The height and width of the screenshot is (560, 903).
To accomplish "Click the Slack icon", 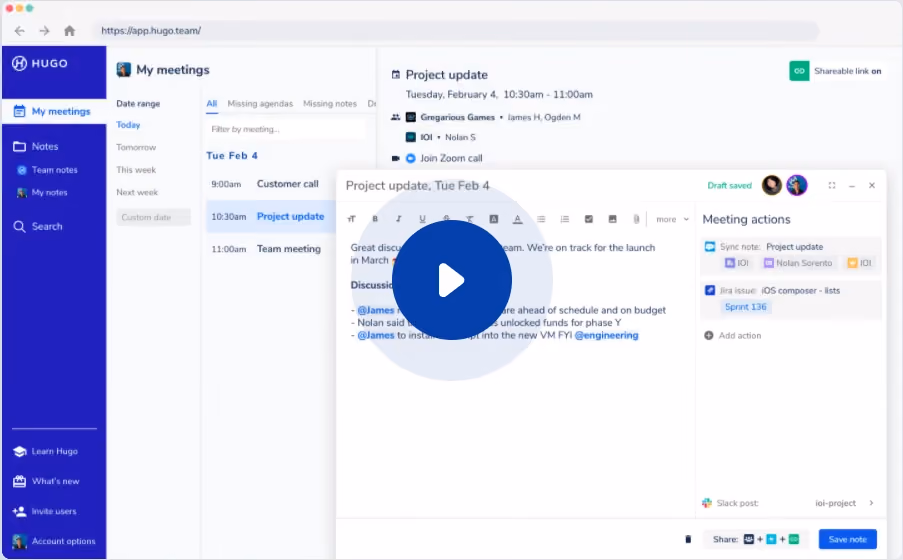I will pyautogui.click(x=707, y=503).
